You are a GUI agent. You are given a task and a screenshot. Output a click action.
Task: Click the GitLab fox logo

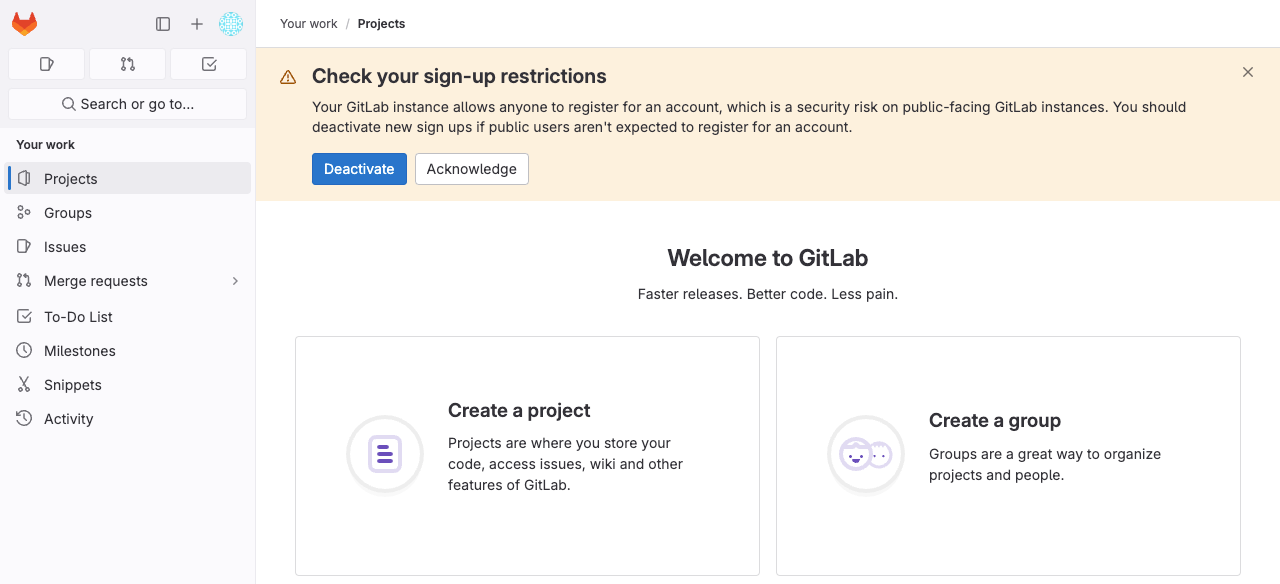(24, 24)
